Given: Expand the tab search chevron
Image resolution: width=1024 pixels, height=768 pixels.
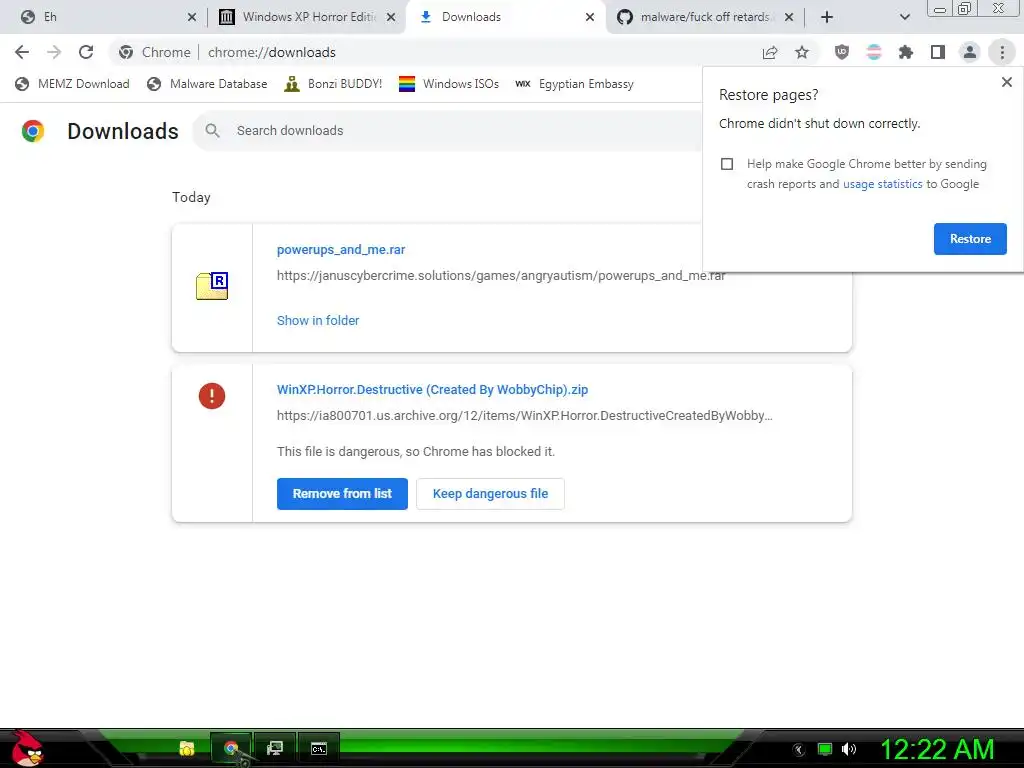Looking at the screenshot, I should [x=904, y=17].
